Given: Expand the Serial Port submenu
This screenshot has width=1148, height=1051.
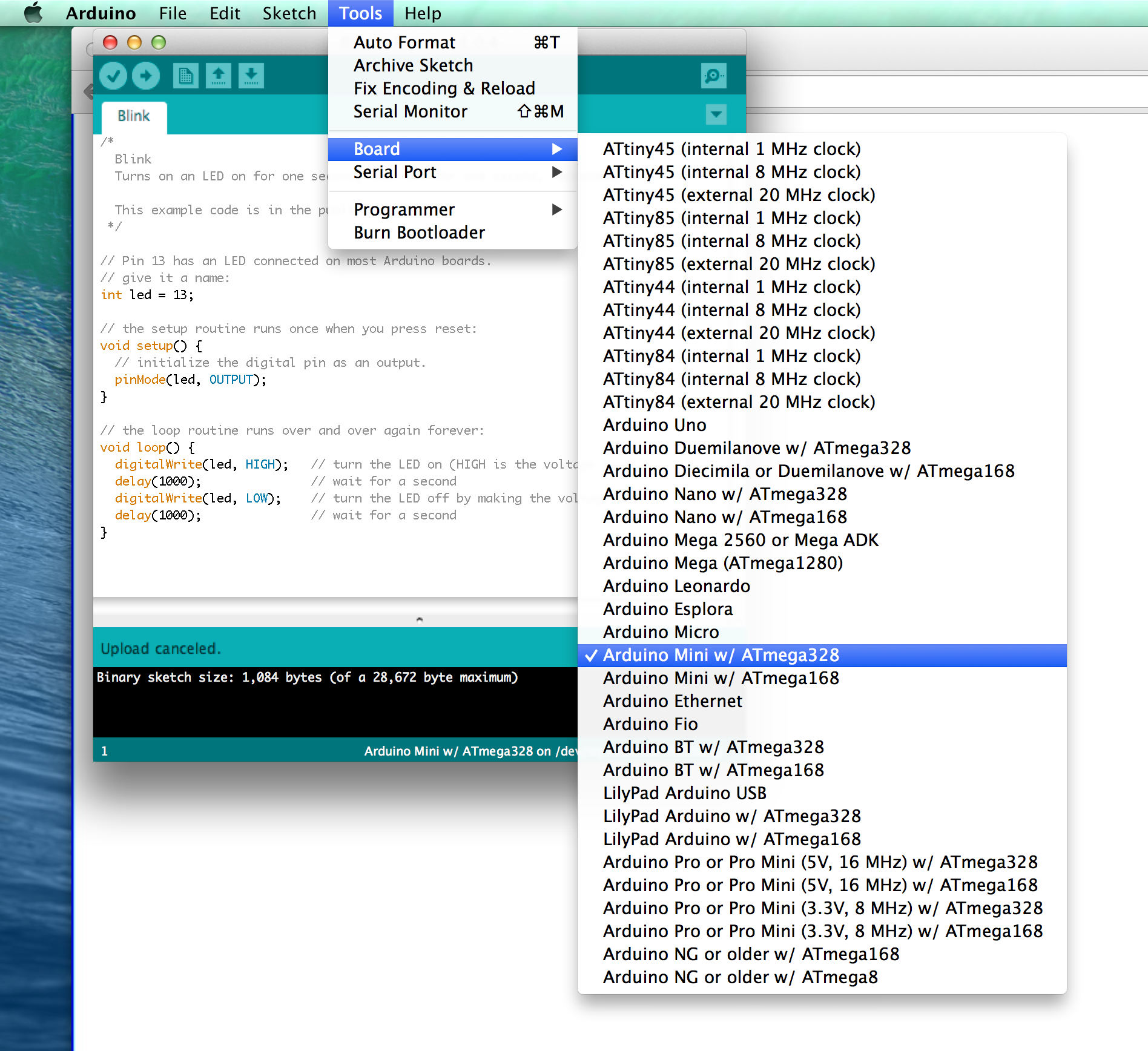Looking at the screenshot, I should [394, 172].
